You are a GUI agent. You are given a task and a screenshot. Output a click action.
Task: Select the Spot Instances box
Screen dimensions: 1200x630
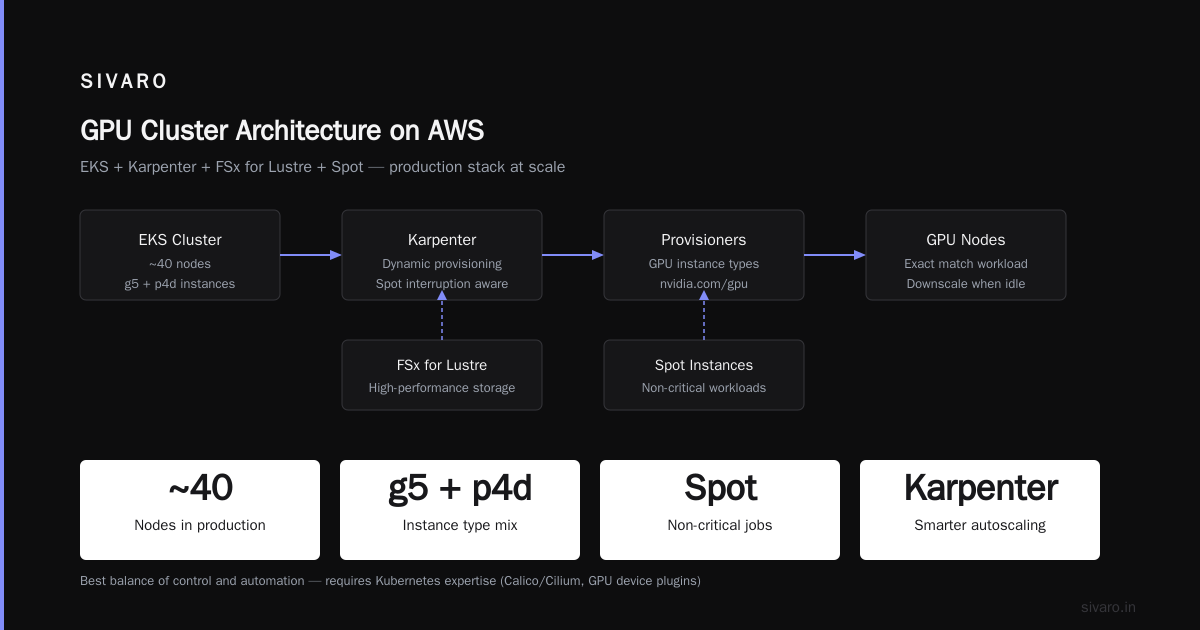coord(704,375)
